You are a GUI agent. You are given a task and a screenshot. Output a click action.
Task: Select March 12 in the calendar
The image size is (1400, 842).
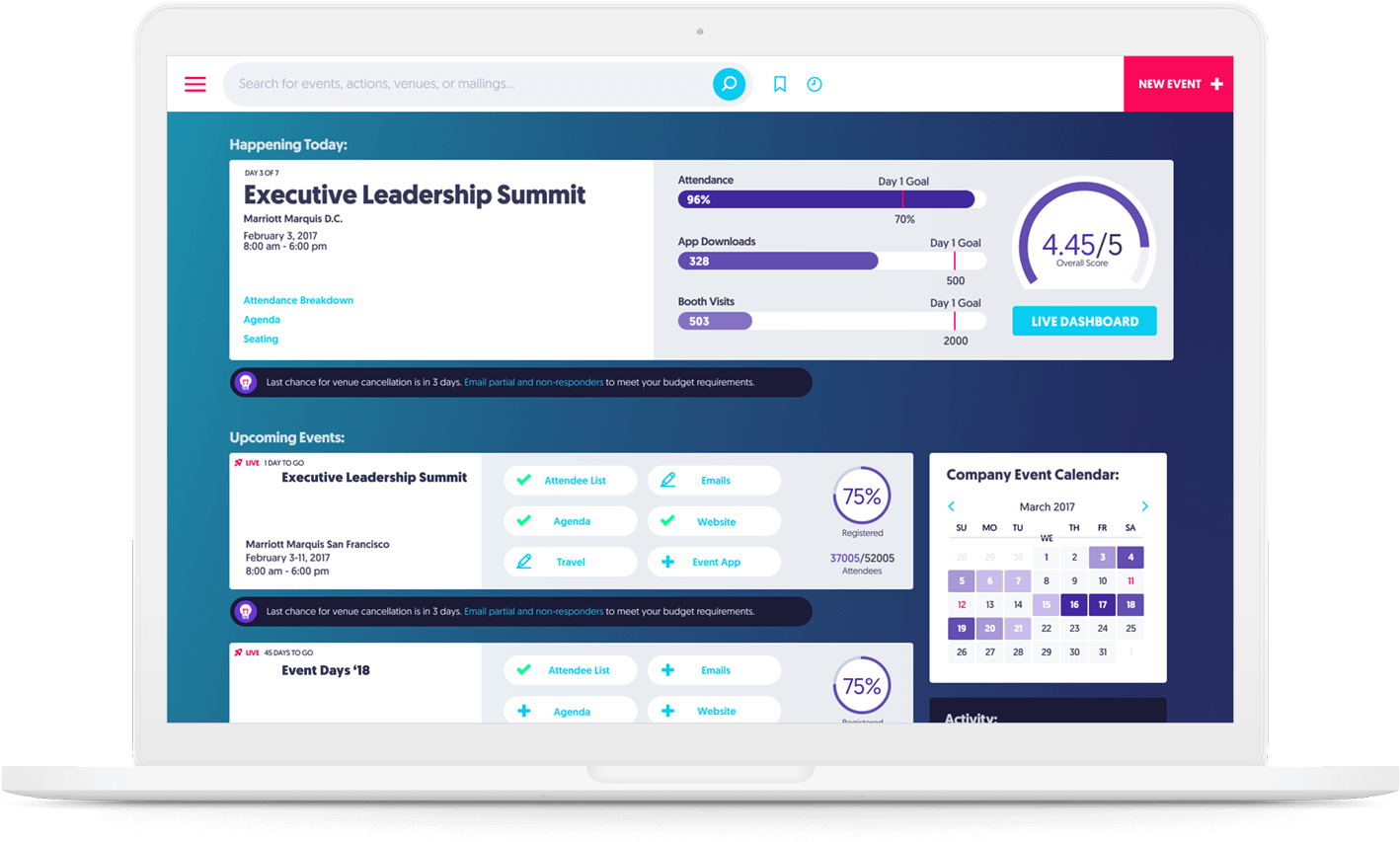pyautogui.click(x=962, y=604)
